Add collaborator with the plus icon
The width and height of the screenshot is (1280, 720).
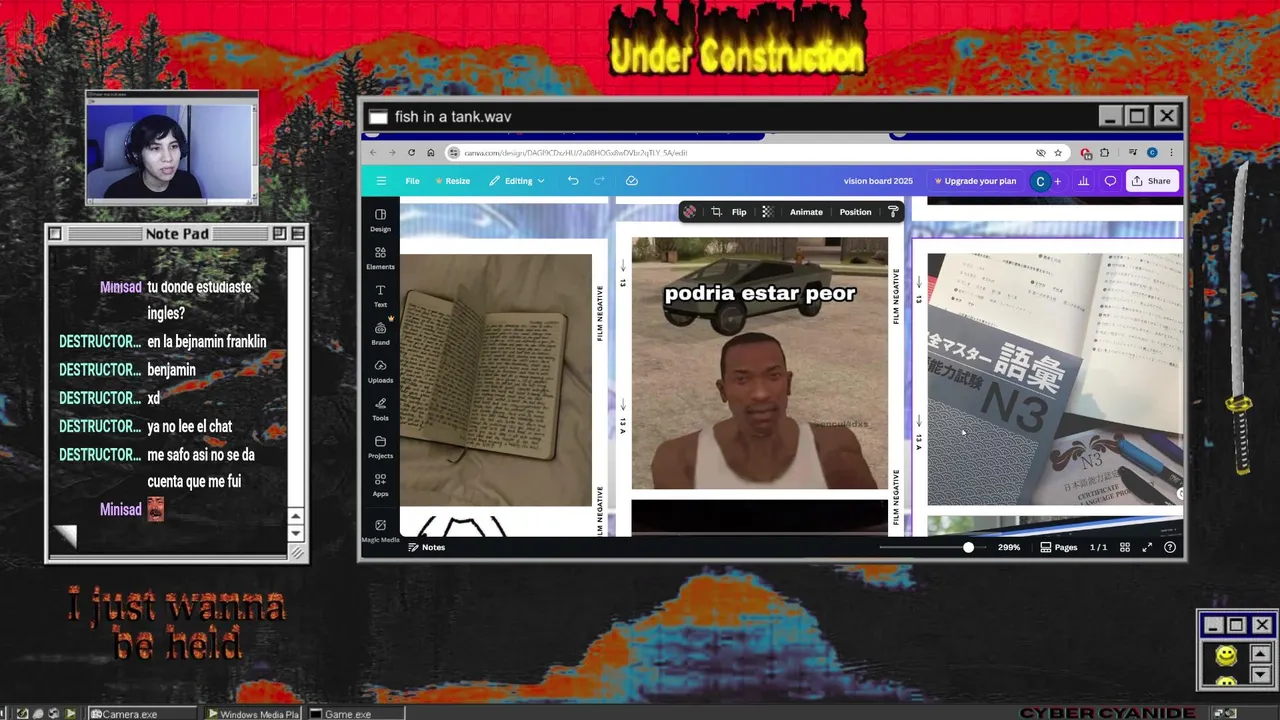[1057, 181]
